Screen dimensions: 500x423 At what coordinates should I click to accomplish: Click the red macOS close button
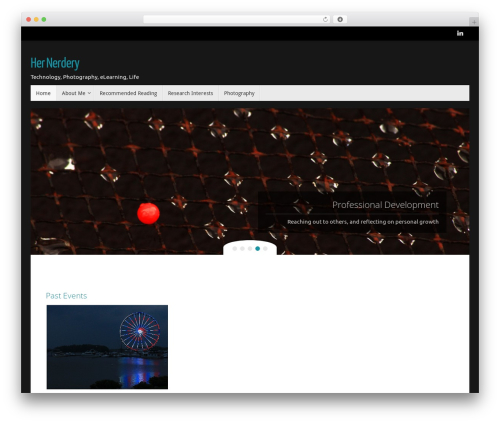[29, 19]
